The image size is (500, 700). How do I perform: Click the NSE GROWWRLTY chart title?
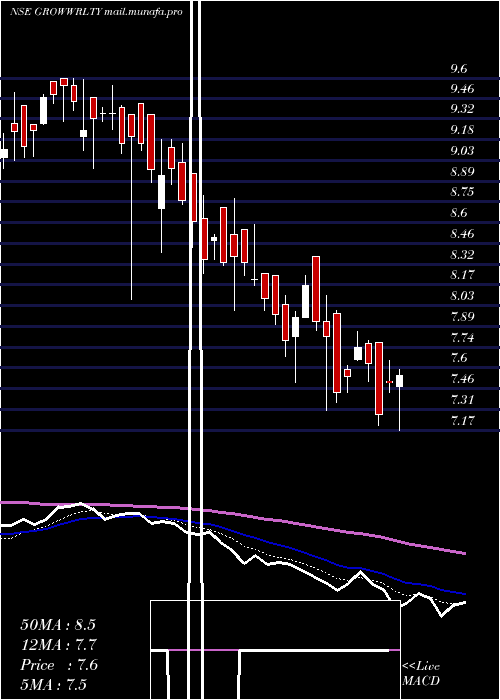pos(96,12)
